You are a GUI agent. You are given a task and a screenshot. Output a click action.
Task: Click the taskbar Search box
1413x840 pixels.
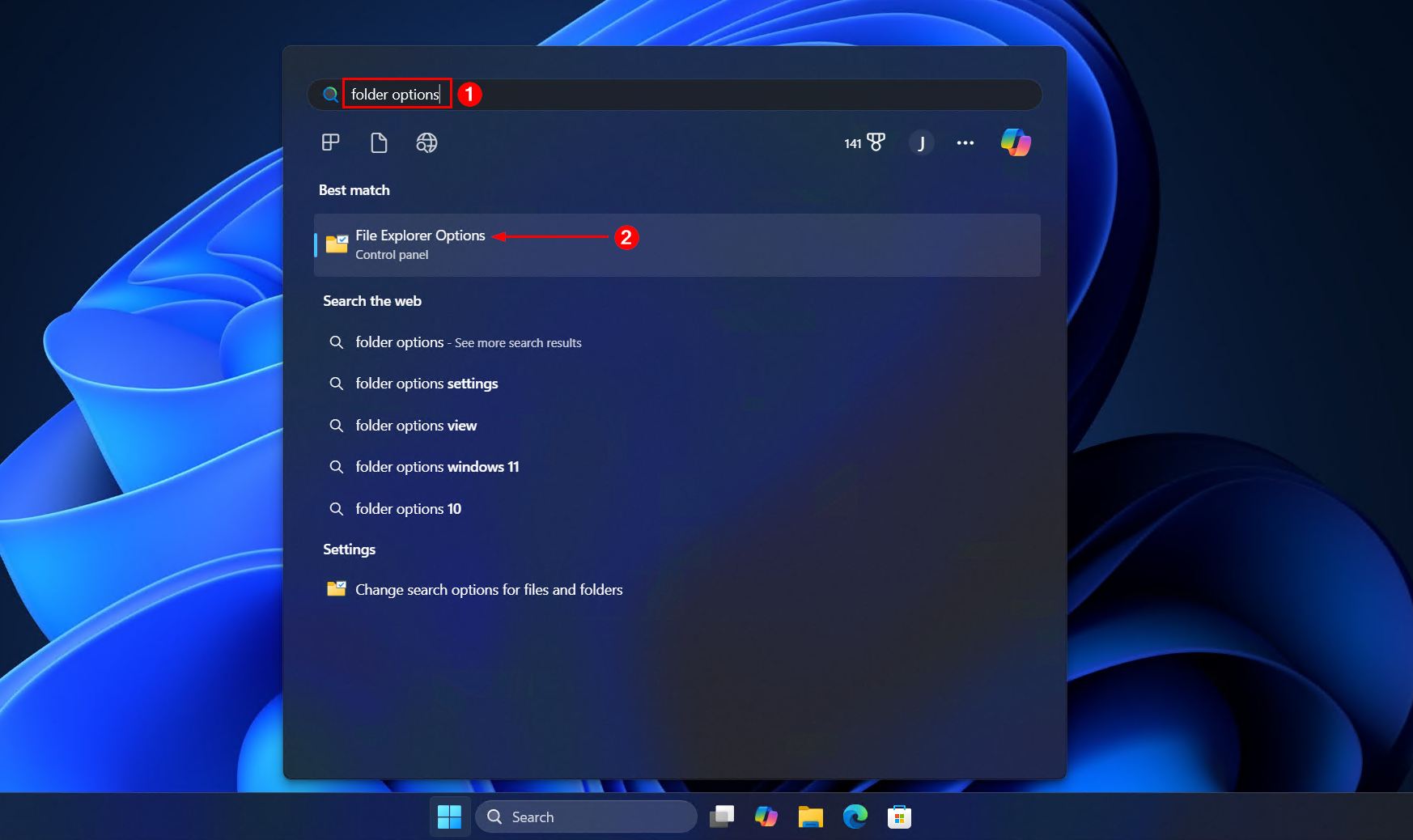(x=586, y=817)
